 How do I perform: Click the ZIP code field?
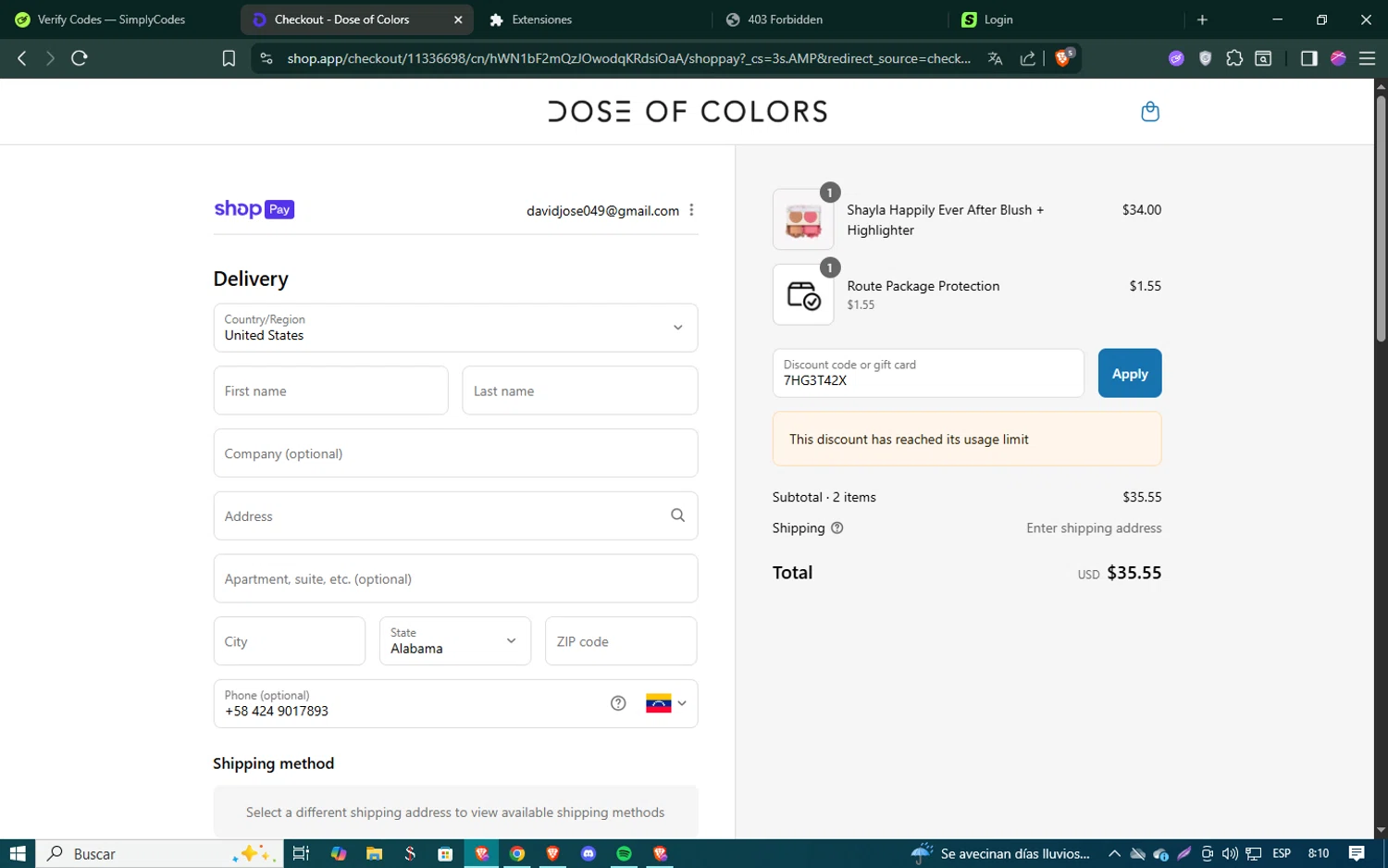pos(621,640)
